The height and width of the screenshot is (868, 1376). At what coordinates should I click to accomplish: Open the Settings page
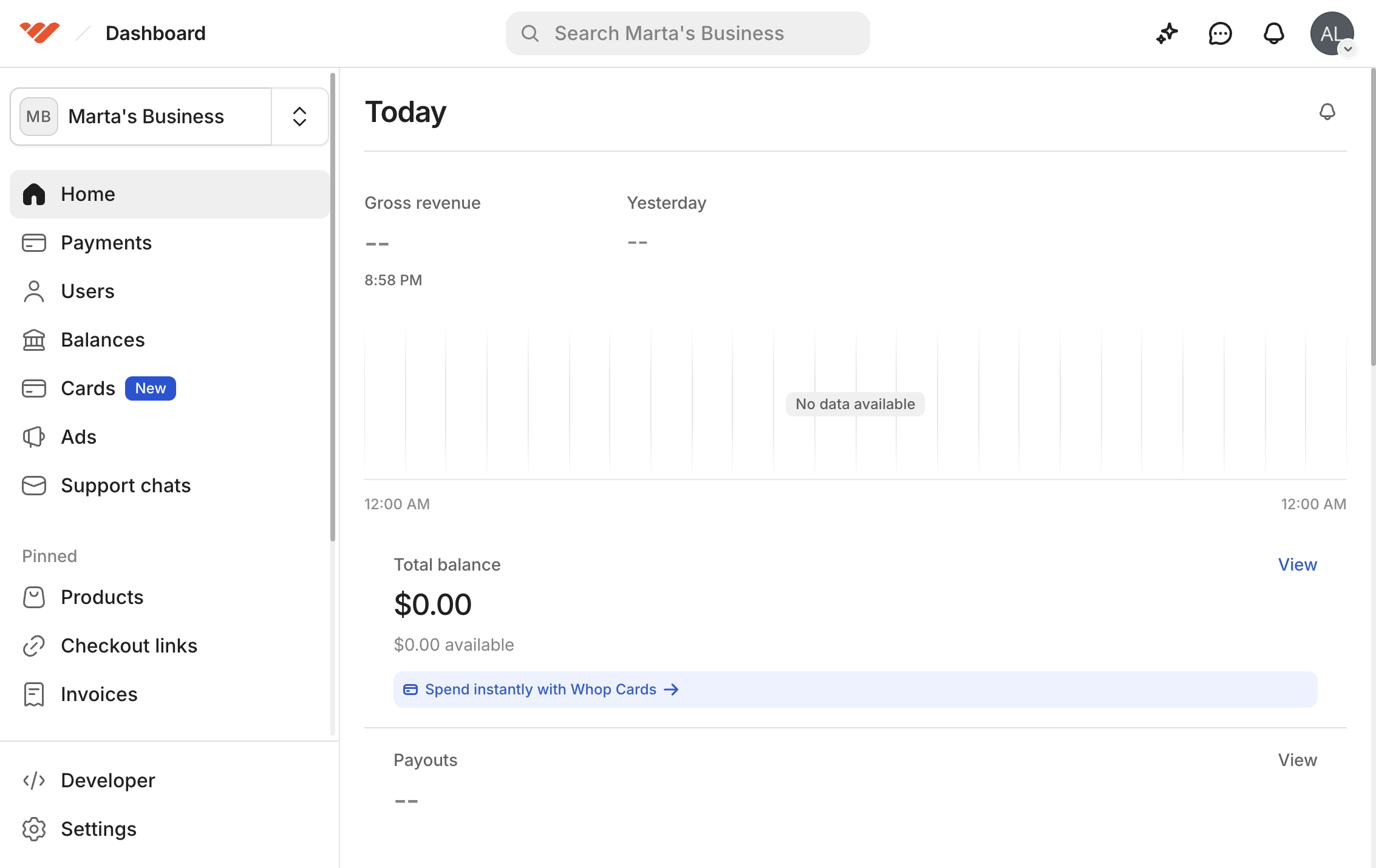169,829
